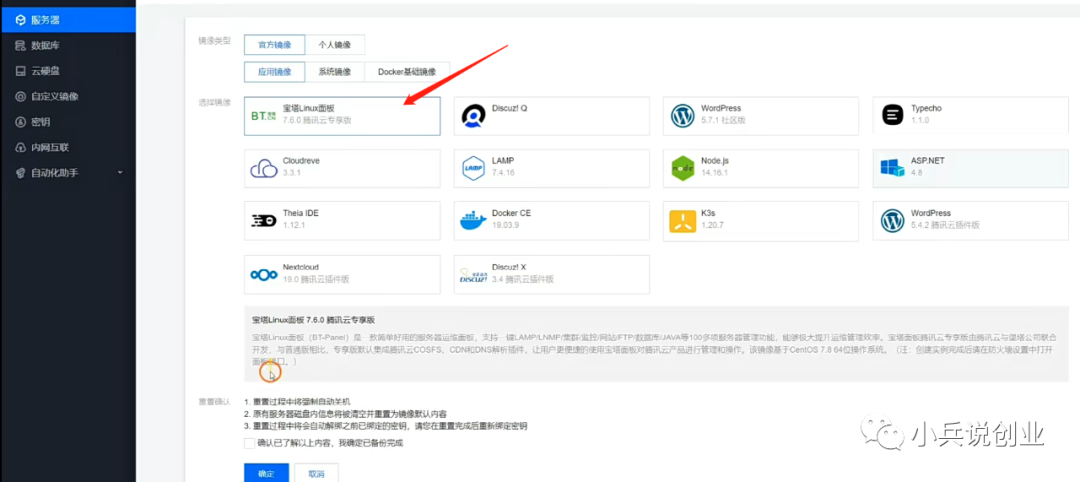
Task: Choose the WordPress 5.7.1 社区版 version text
Action: click(x=723, y=120)
